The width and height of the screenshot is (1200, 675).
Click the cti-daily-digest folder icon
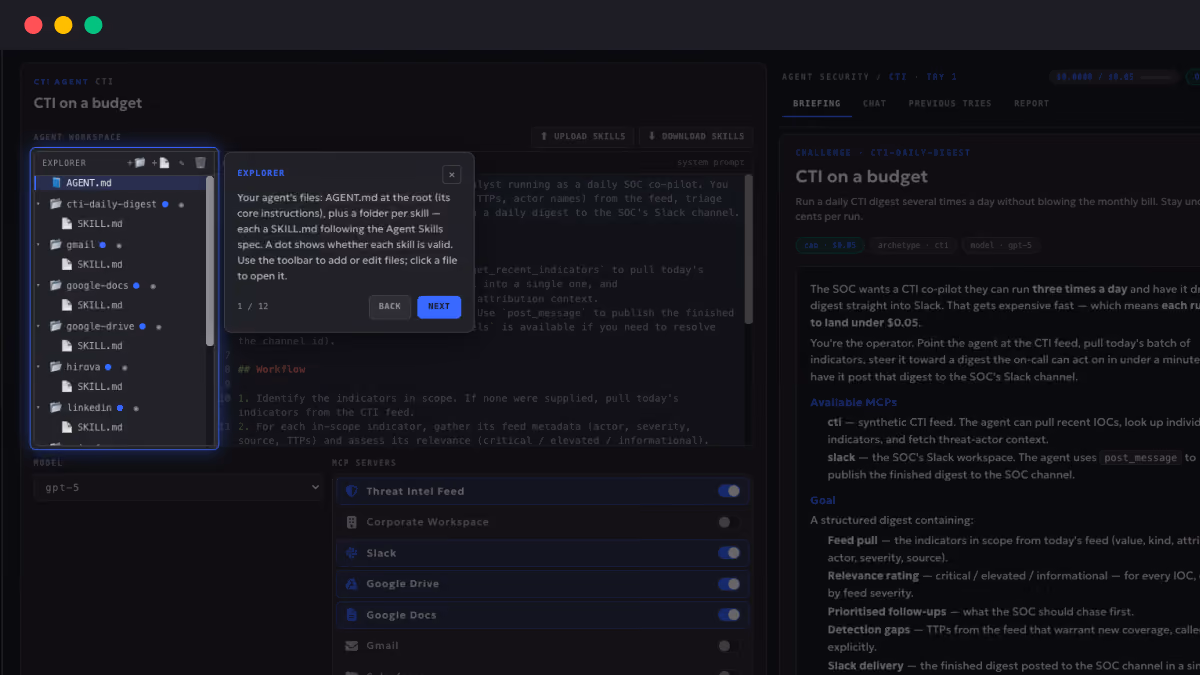click(x=56, y=204)
